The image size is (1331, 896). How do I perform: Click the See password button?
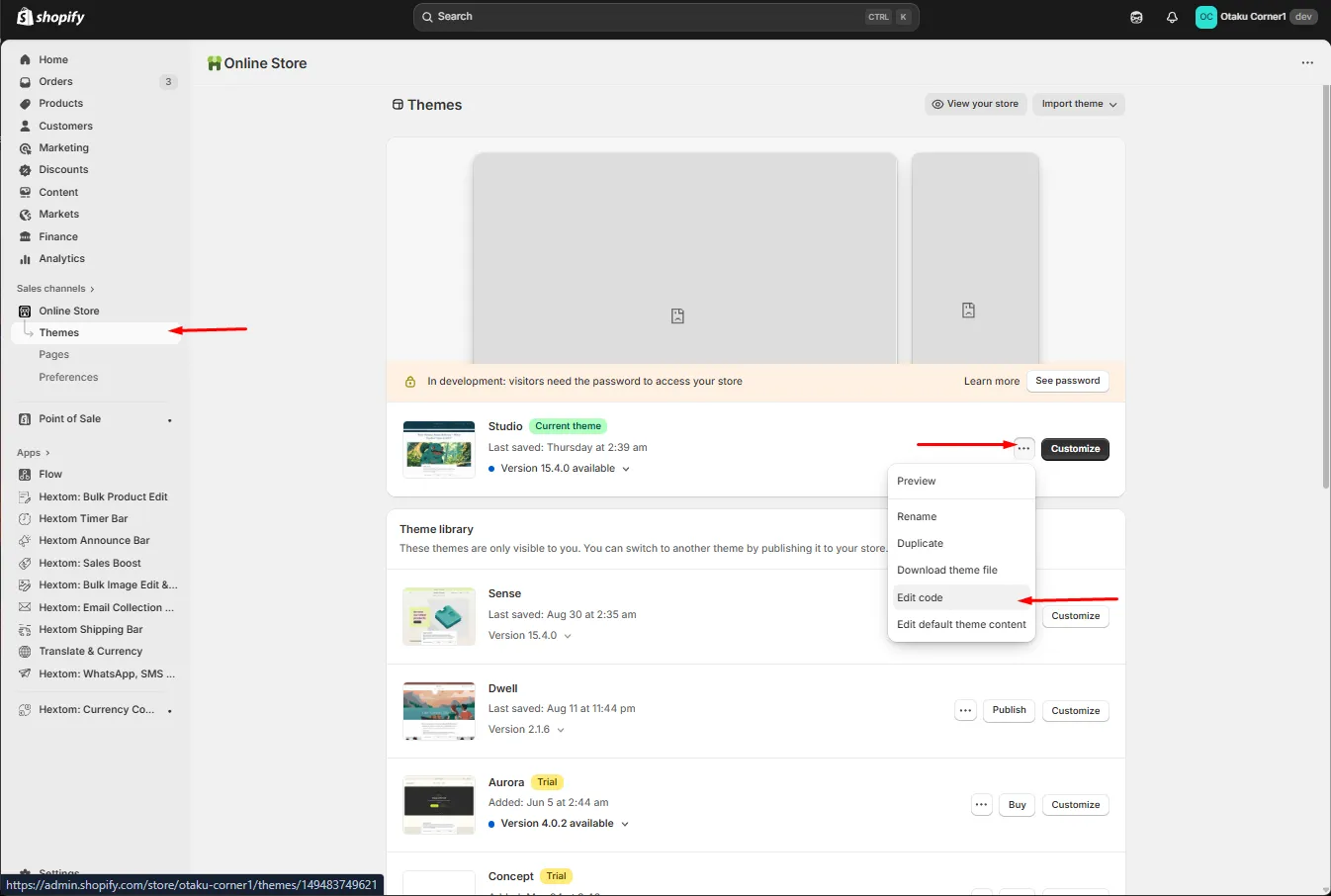click(x=1067, y=381)
